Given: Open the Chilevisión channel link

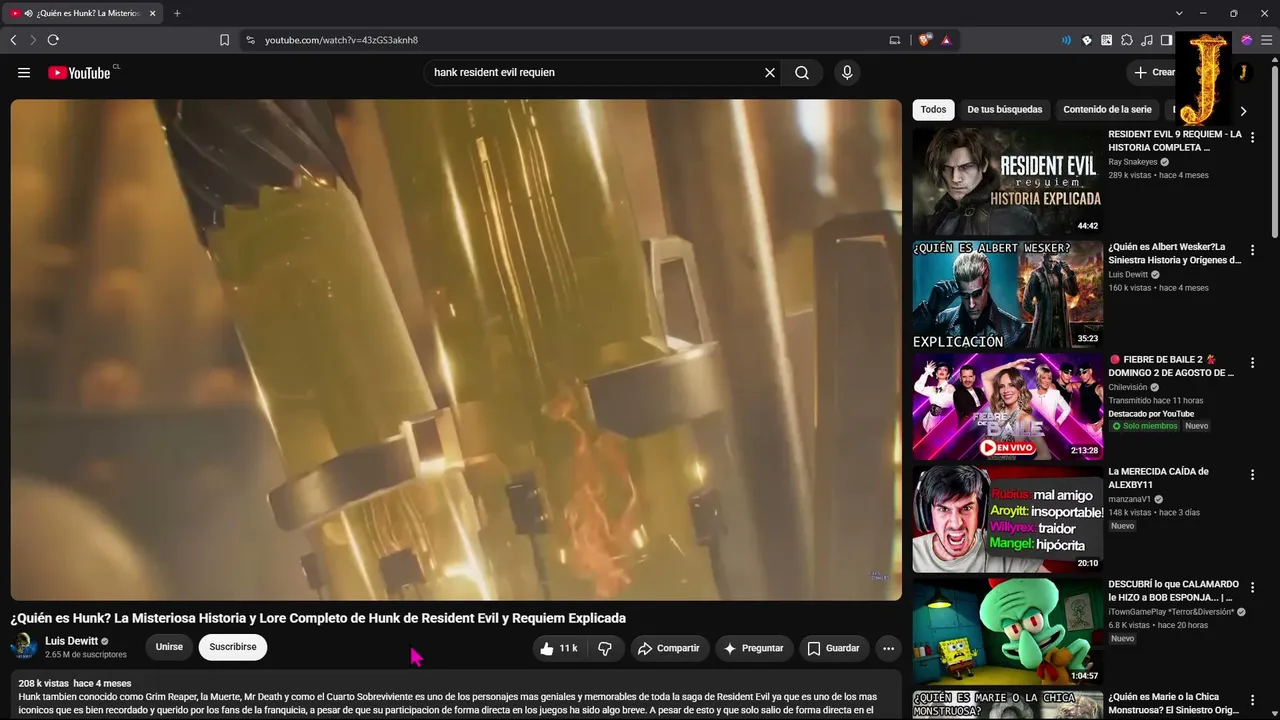Looking at the screenshot, I should (x=1128, y=387).
